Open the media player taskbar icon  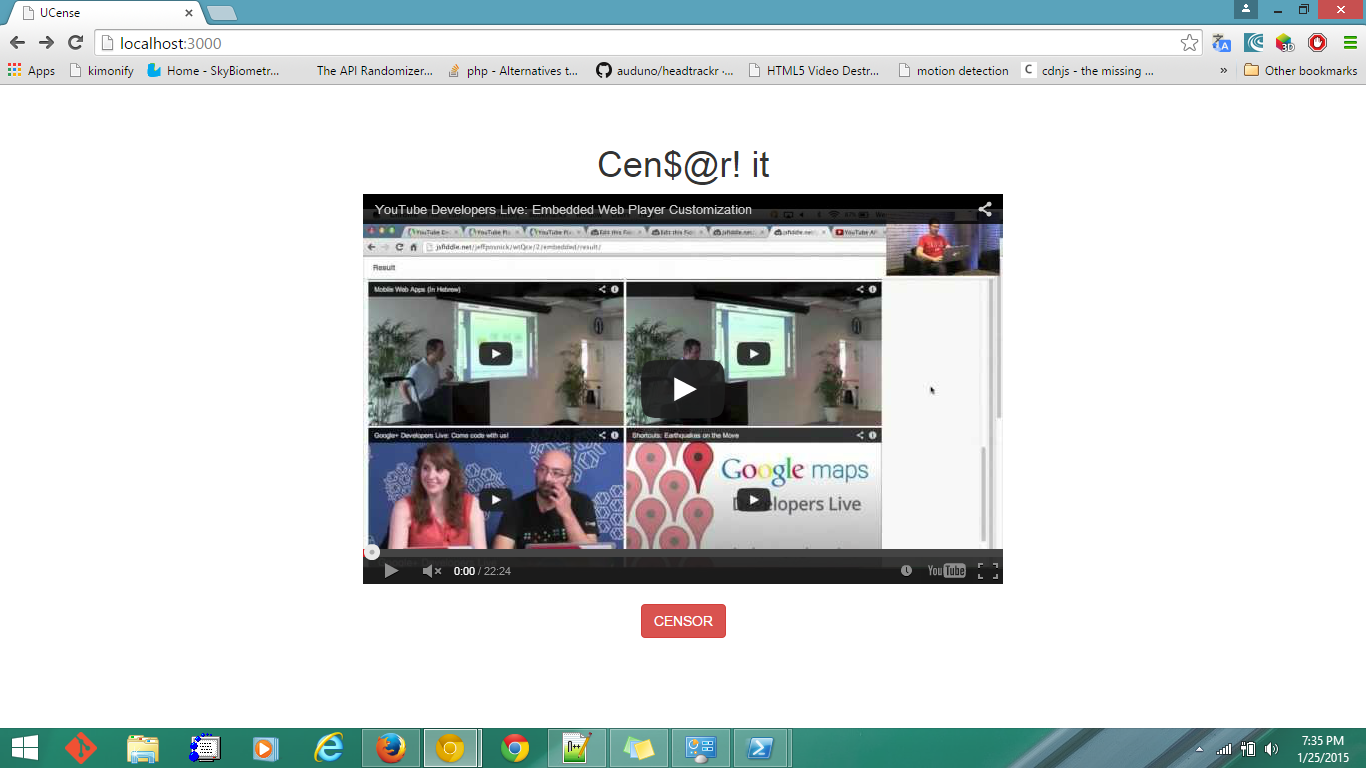[265, 748]
